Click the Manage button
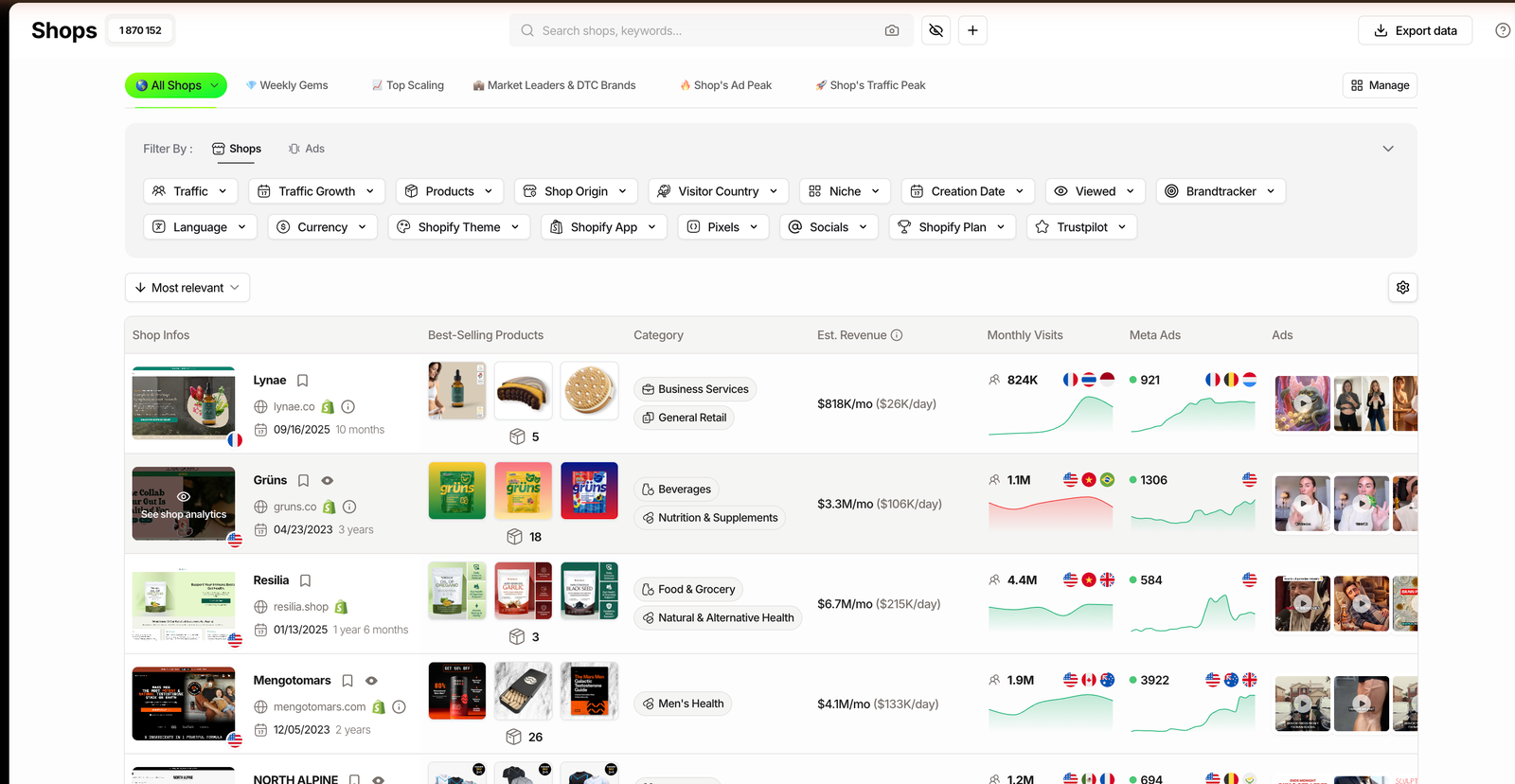Screen dimensions: 1515x784 (1380, 85)
